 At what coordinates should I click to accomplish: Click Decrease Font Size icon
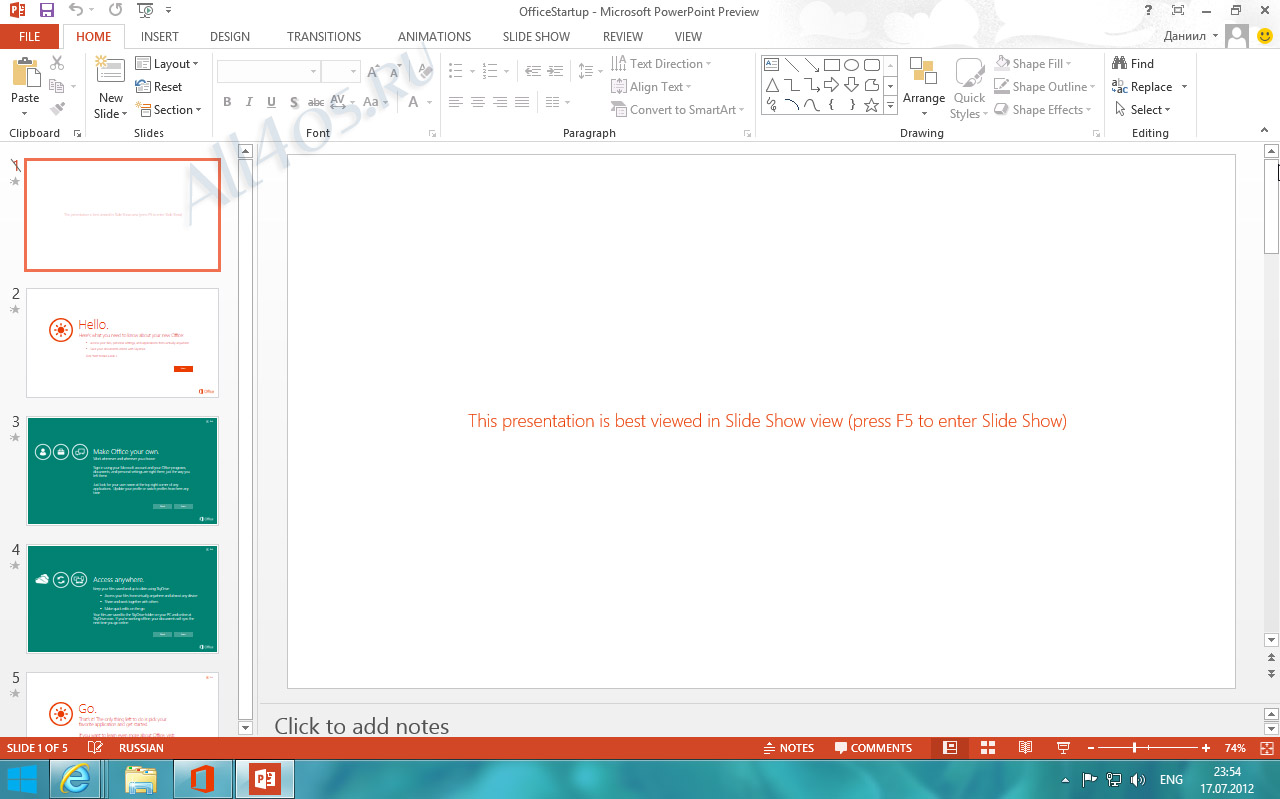pos(396,72)
